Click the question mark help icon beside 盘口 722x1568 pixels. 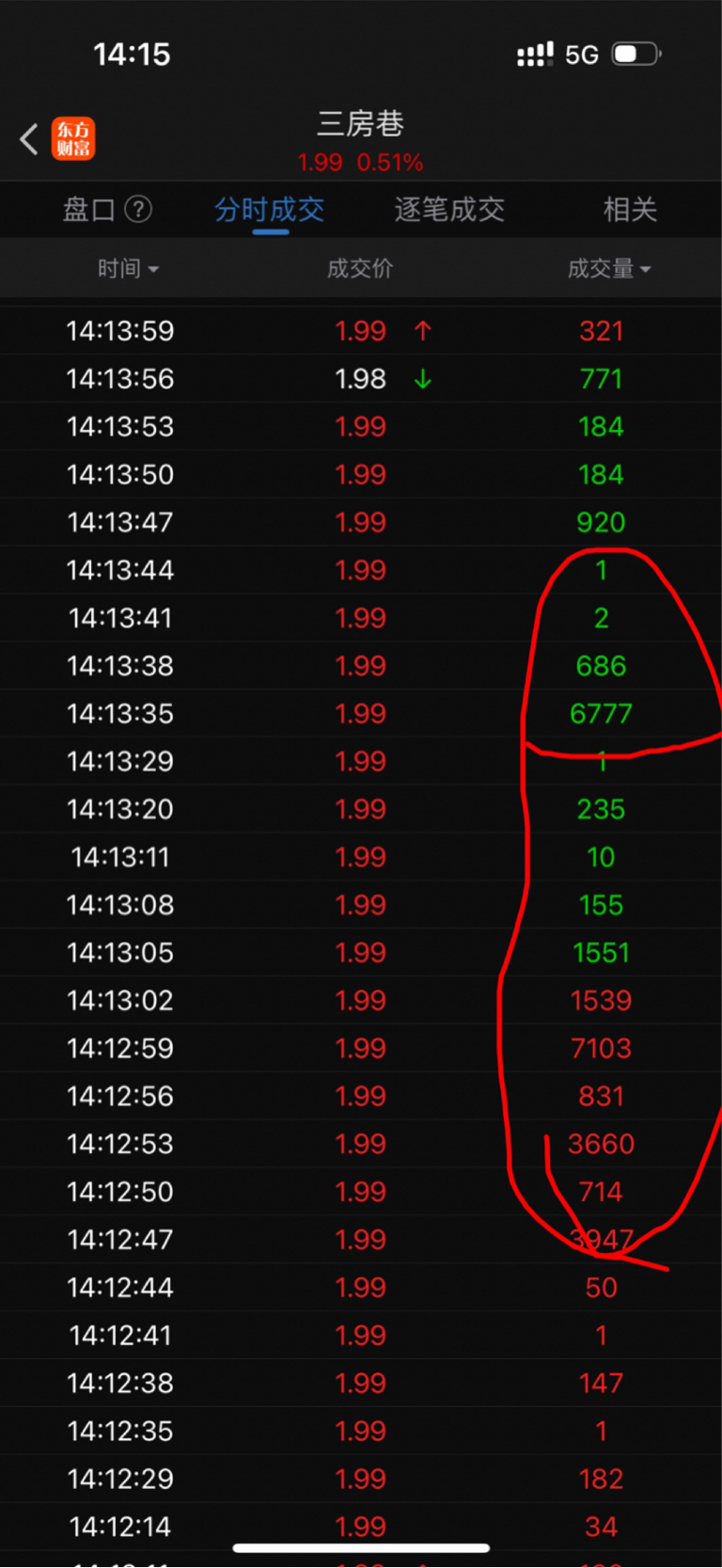click(x=138, y=209)
